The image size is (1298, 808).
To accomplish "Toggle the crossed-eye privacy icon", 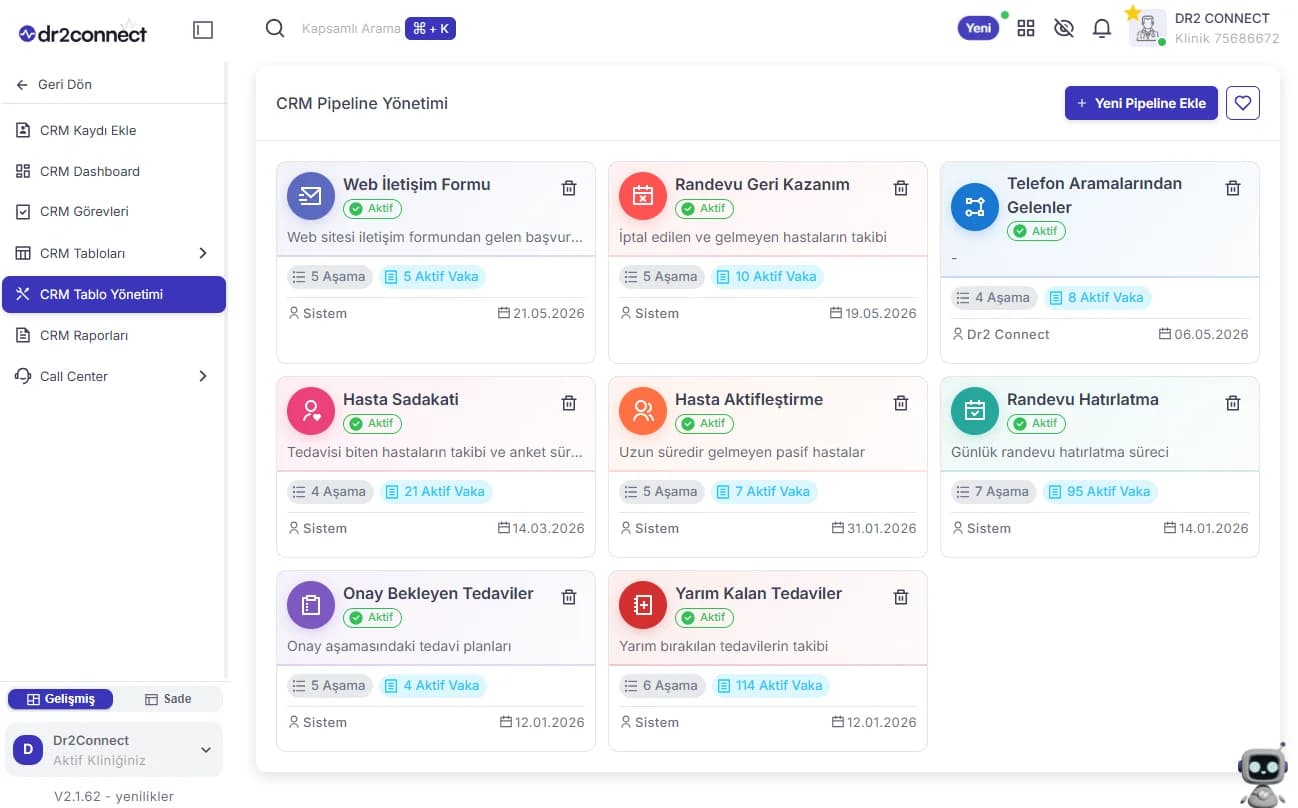I will pyautogui.click(x=1064, y=29).
